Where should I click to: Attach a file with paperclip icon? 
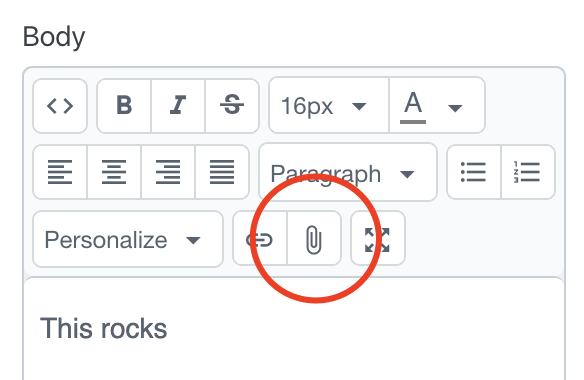click(x=314, y=238)
